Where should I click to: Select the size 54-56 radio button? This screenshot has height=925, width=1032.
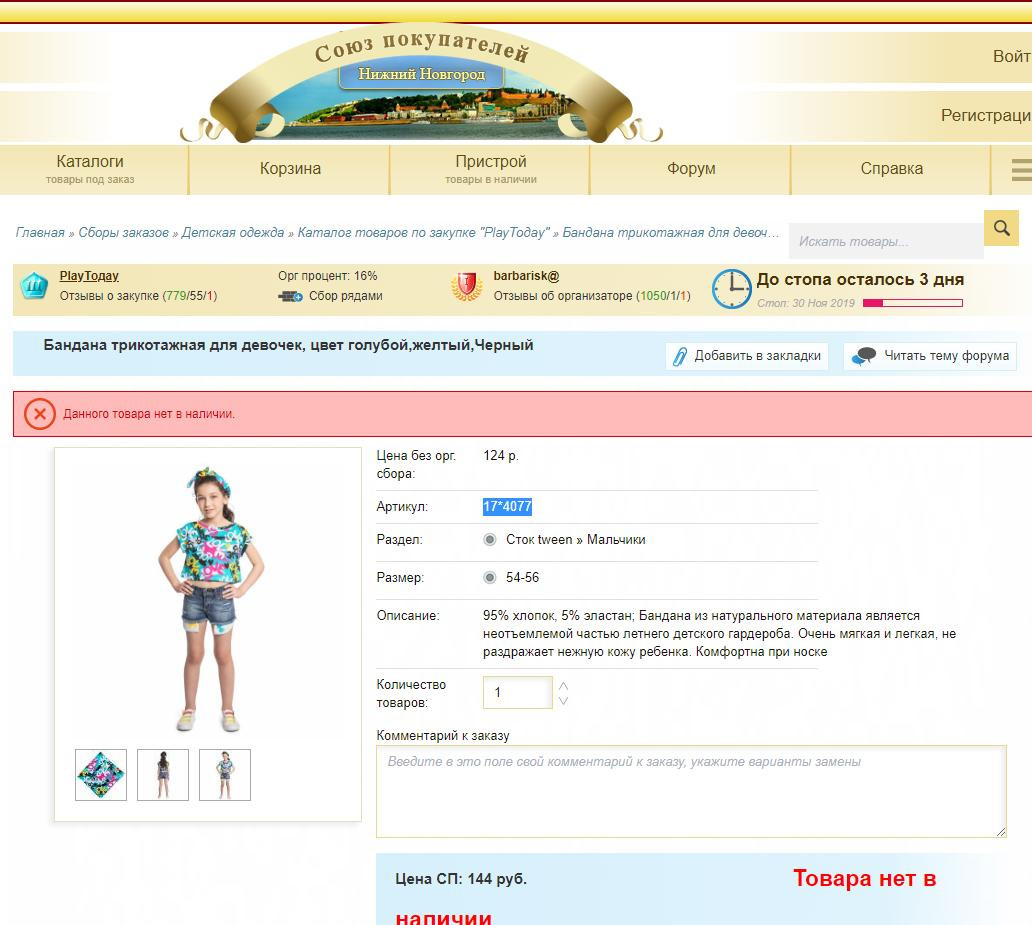click(490, 577)
